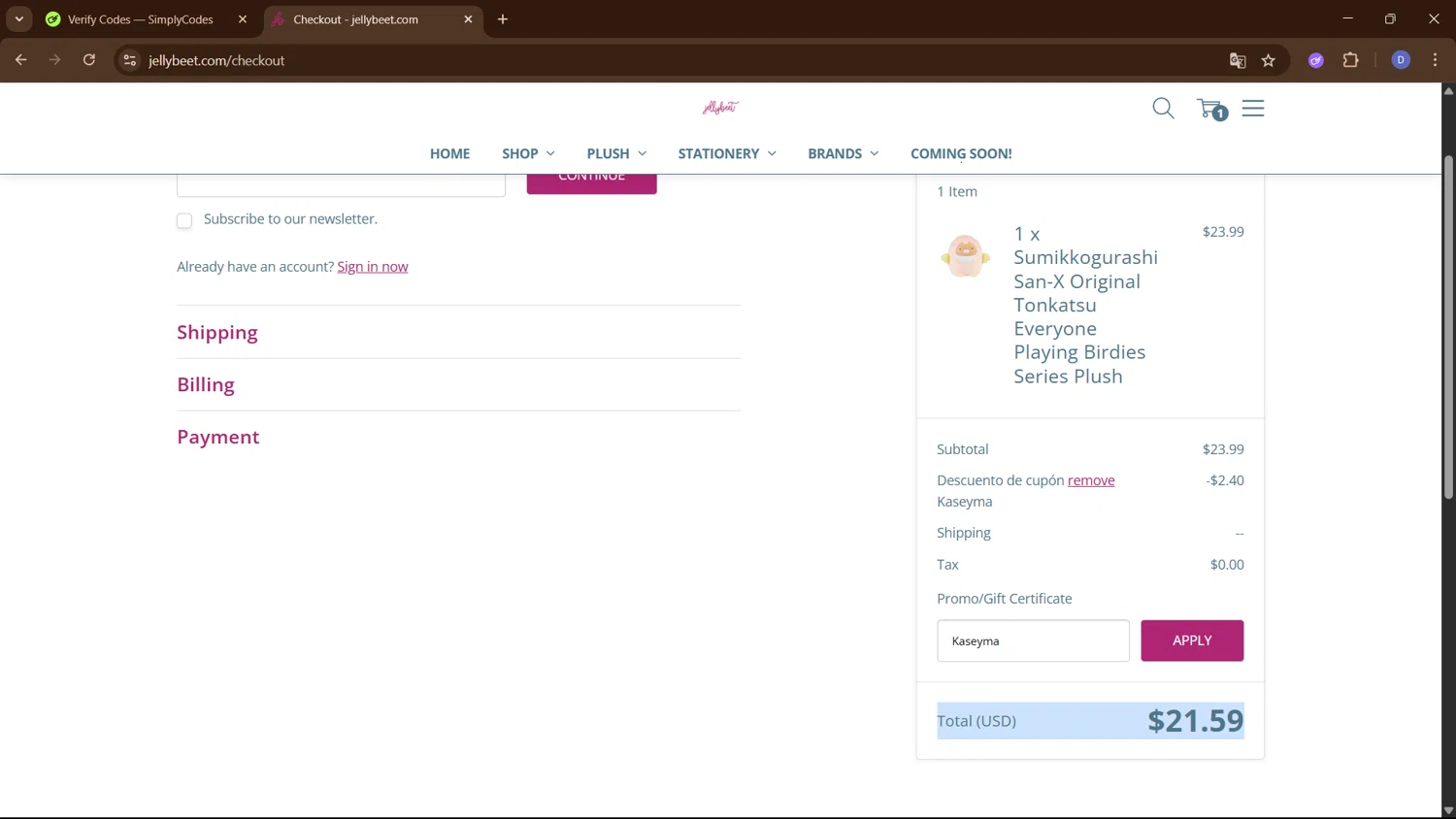Expand the STATIONERY menu dropdown

point(727,153)
